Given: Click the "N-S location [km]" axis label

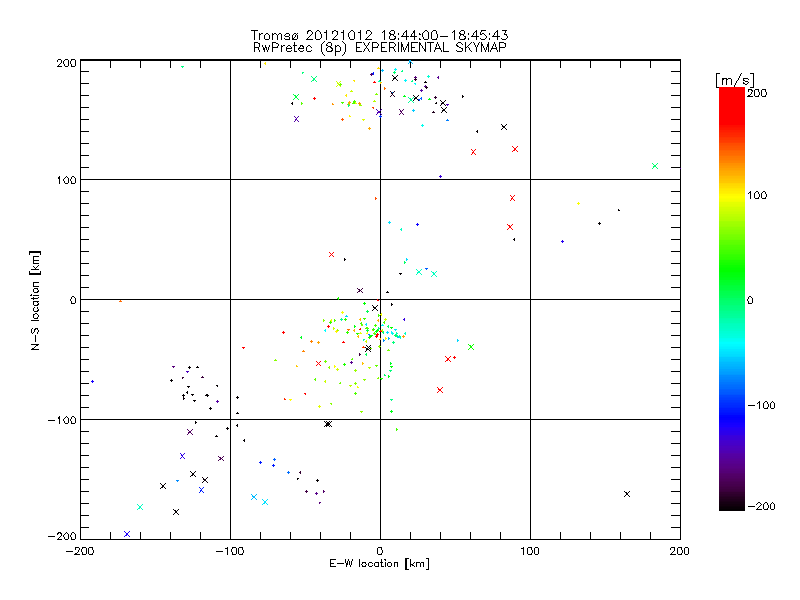Looking at the screenshot, I should pyautogui.click(x=35, y=300).
